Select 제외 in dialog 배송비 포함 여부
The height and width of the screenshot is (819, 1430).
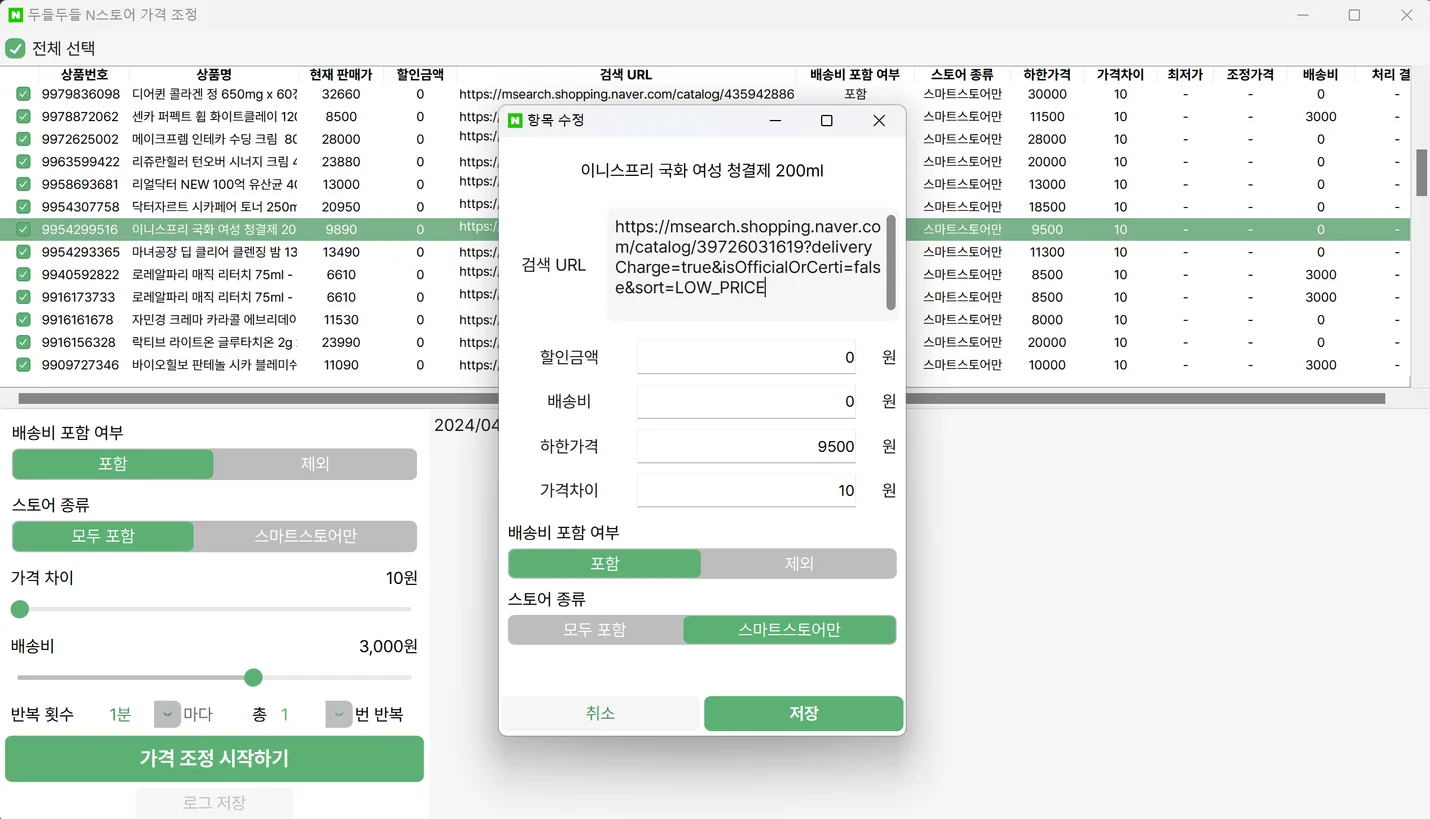[x=799, y=563]
